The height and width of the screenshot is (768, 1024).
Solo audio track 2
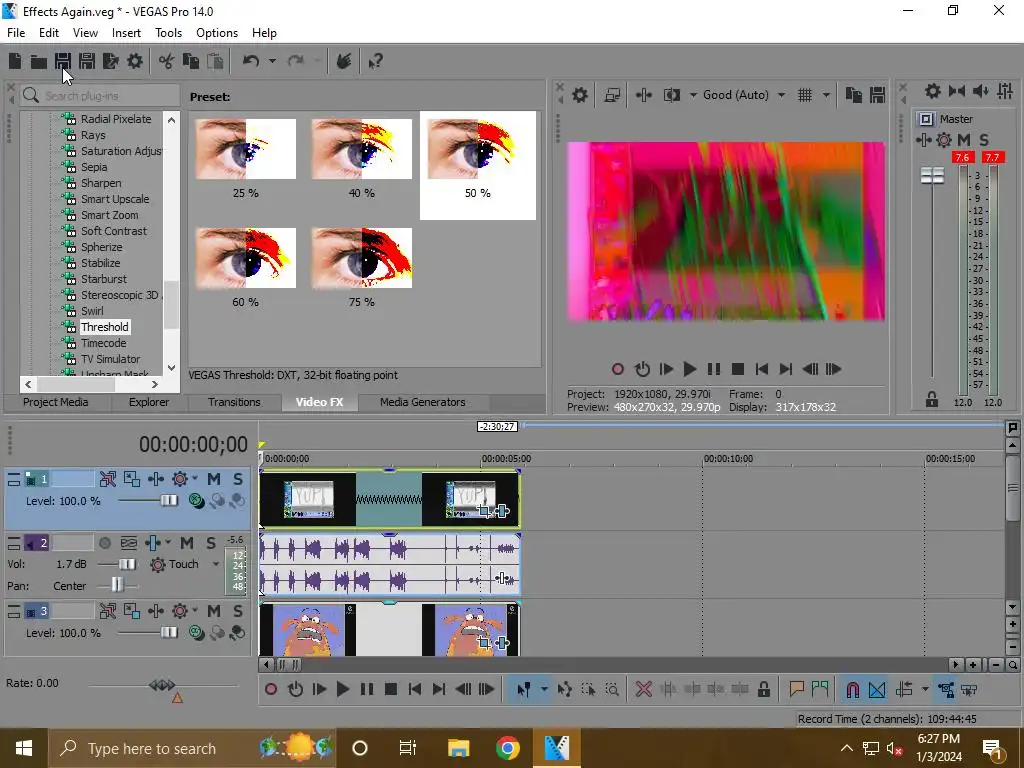pos(211,543)
